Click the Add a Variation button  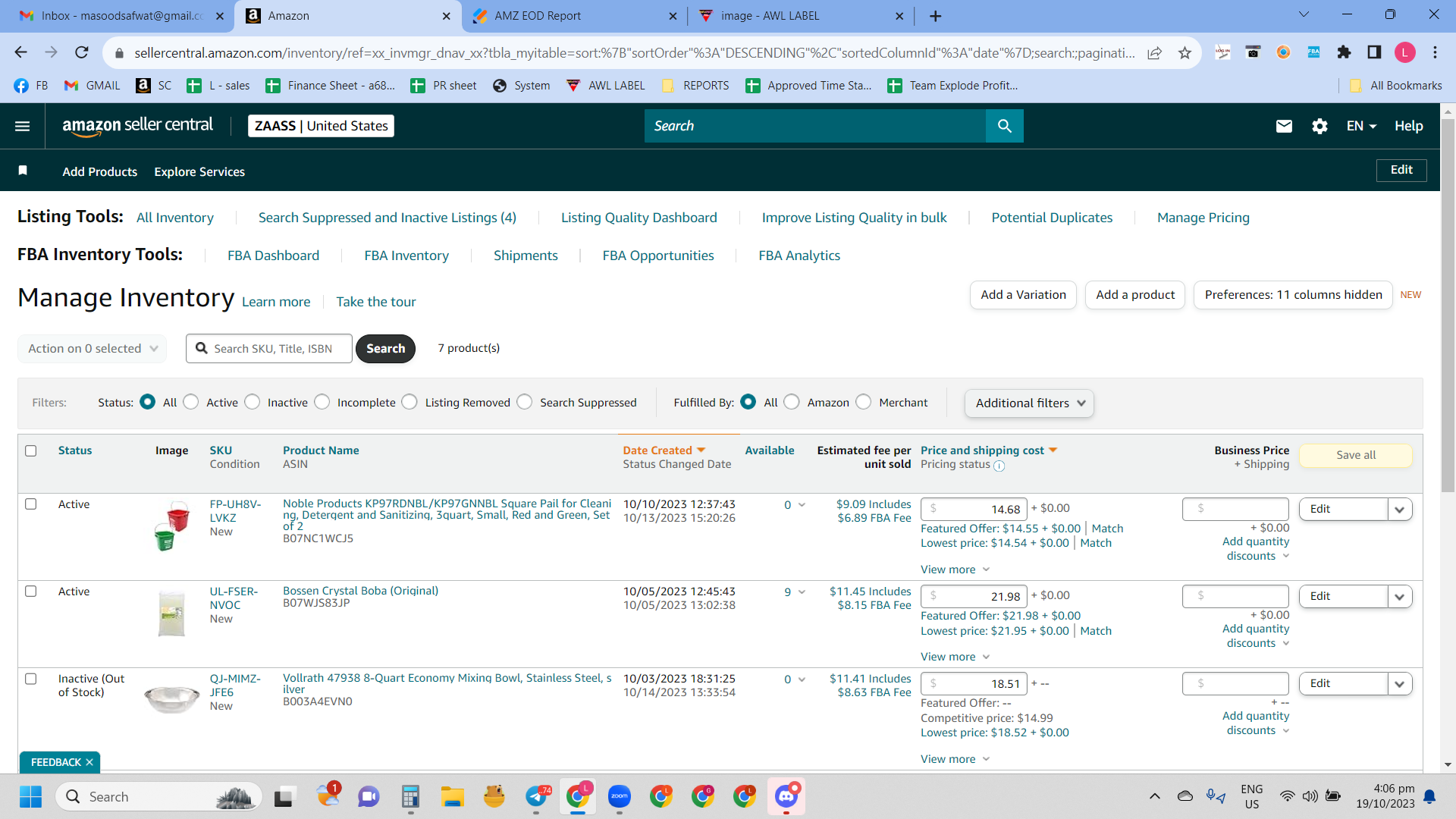coord(1023,295)
